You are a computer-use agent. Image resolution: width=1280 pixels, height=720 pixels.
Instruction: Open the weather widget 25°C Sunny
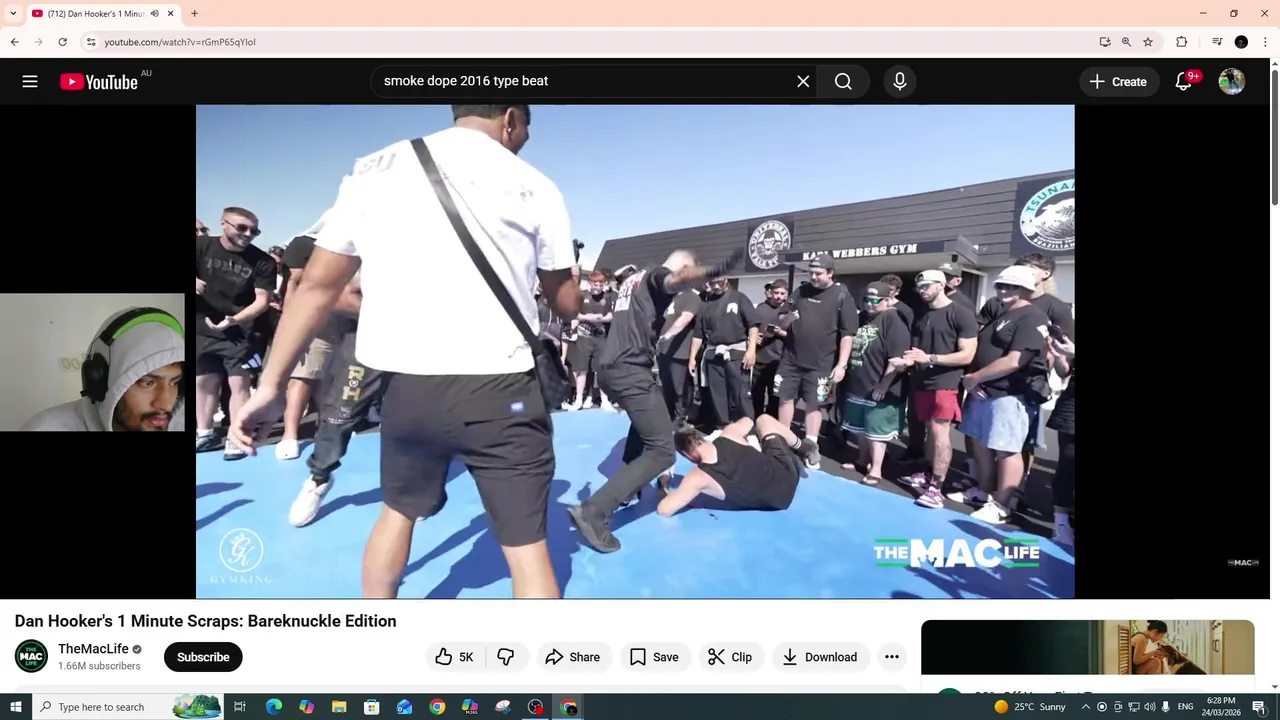tap(1030, 707)
